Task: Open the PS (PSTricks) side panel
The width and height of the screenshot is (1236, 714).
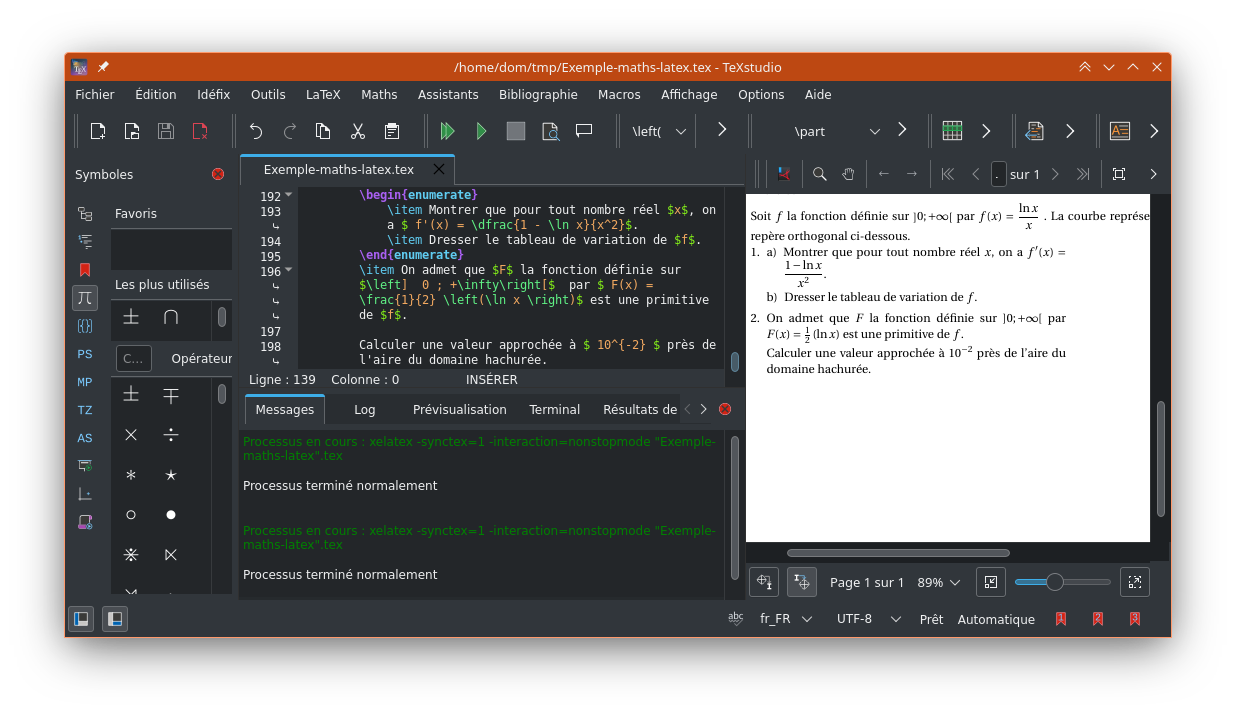Action: pos(85,354)
